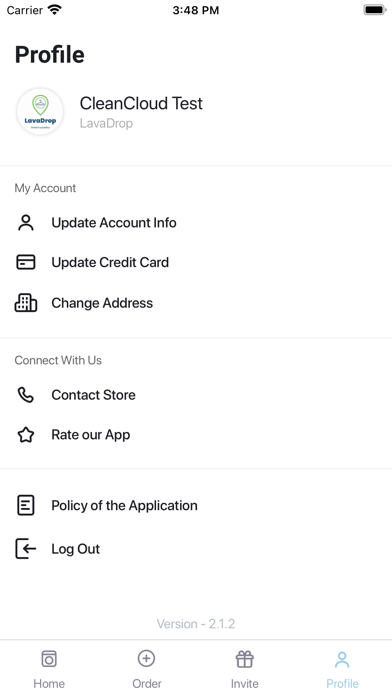Open Update Account Info
This screenshot has height=696, width=392.
tap(196, 222)
